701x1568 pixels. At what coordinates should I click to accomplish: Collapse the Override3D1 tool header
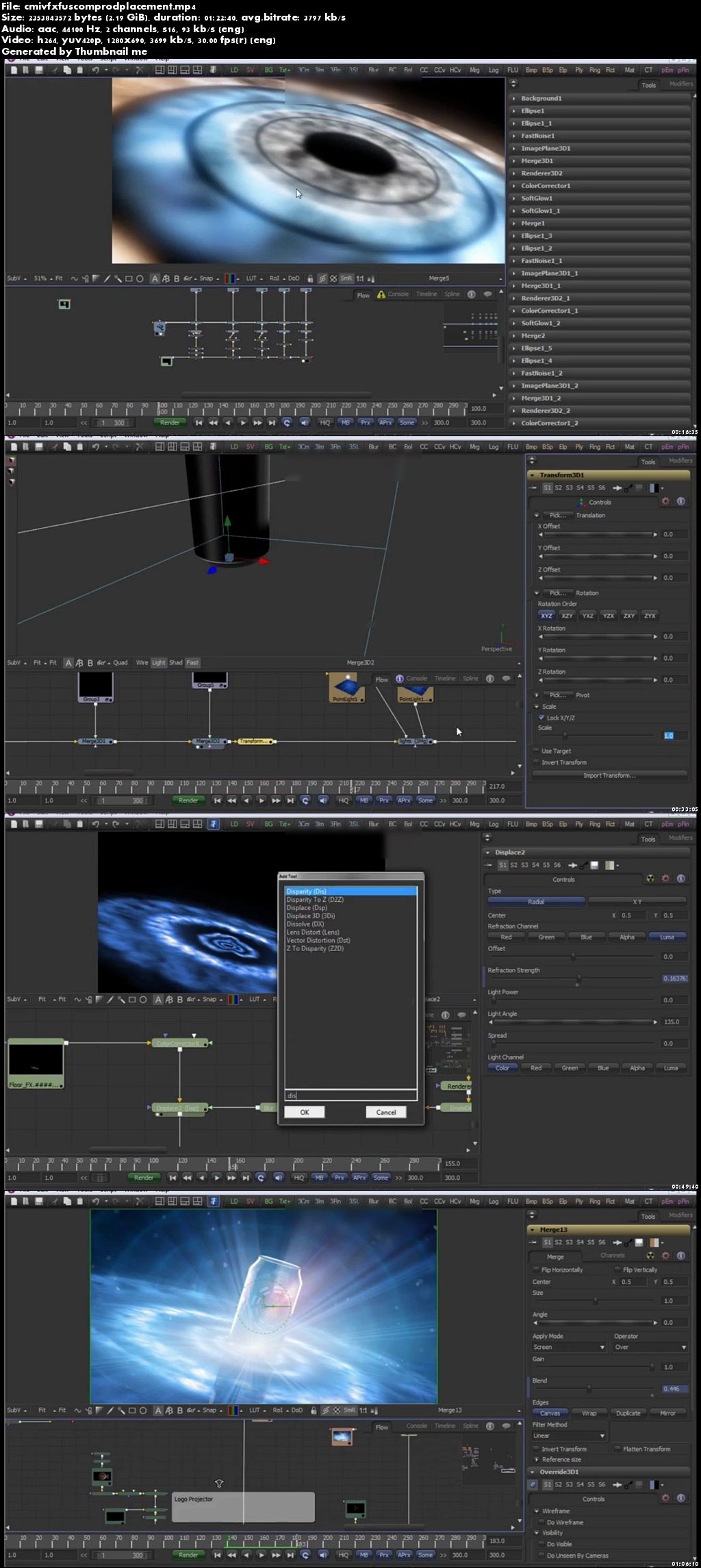click(x=532, y=1471)
